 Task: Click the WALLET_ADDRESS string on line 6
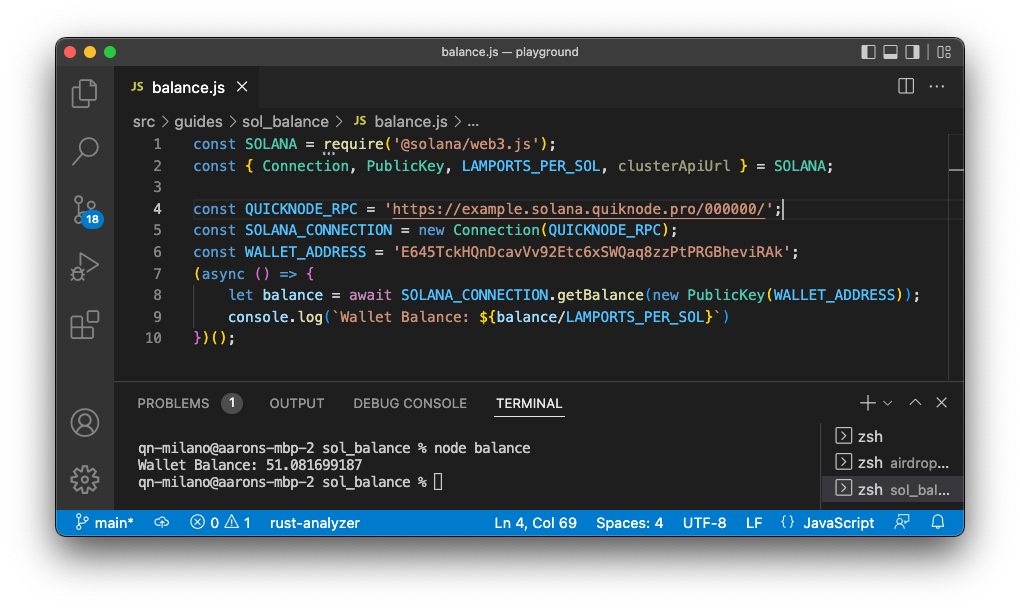point(591,252)
